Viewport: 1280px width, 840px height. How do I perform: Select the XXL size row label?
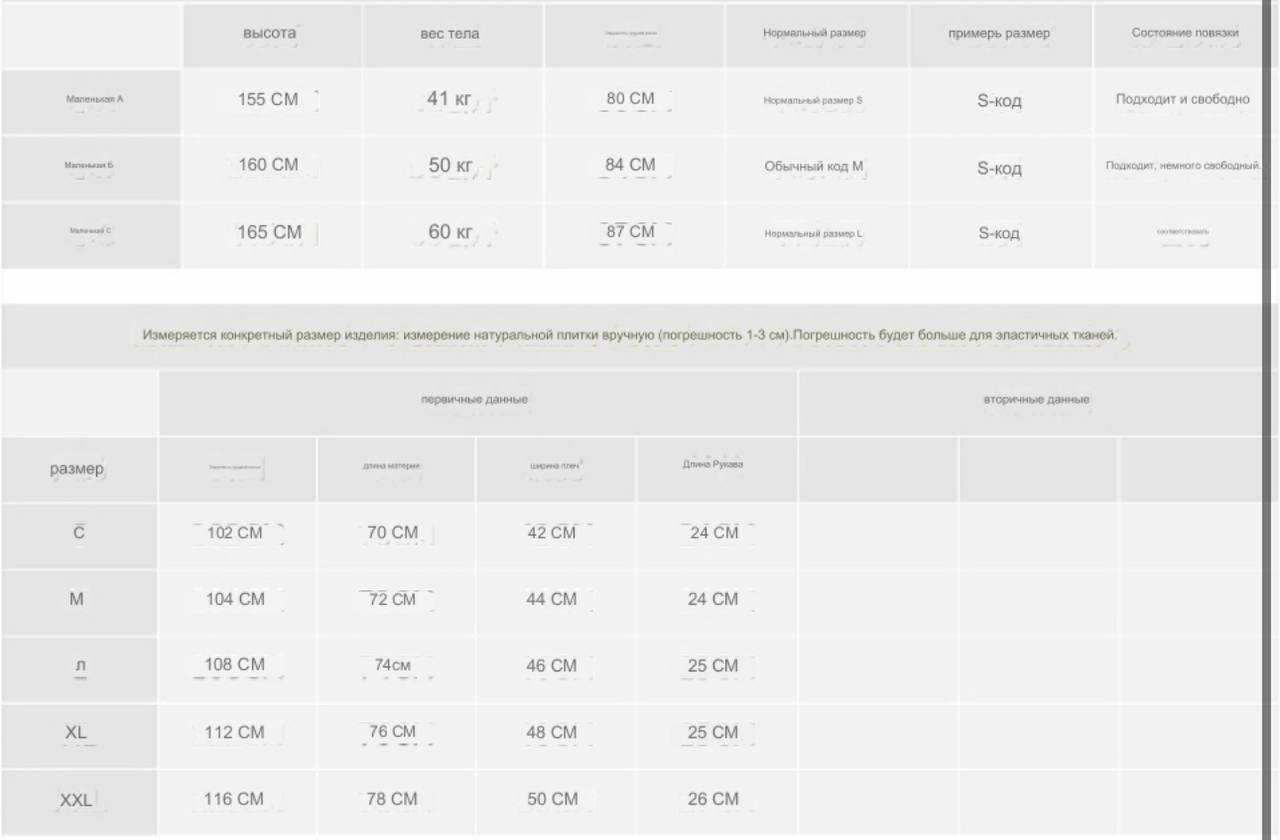[76, 800]
